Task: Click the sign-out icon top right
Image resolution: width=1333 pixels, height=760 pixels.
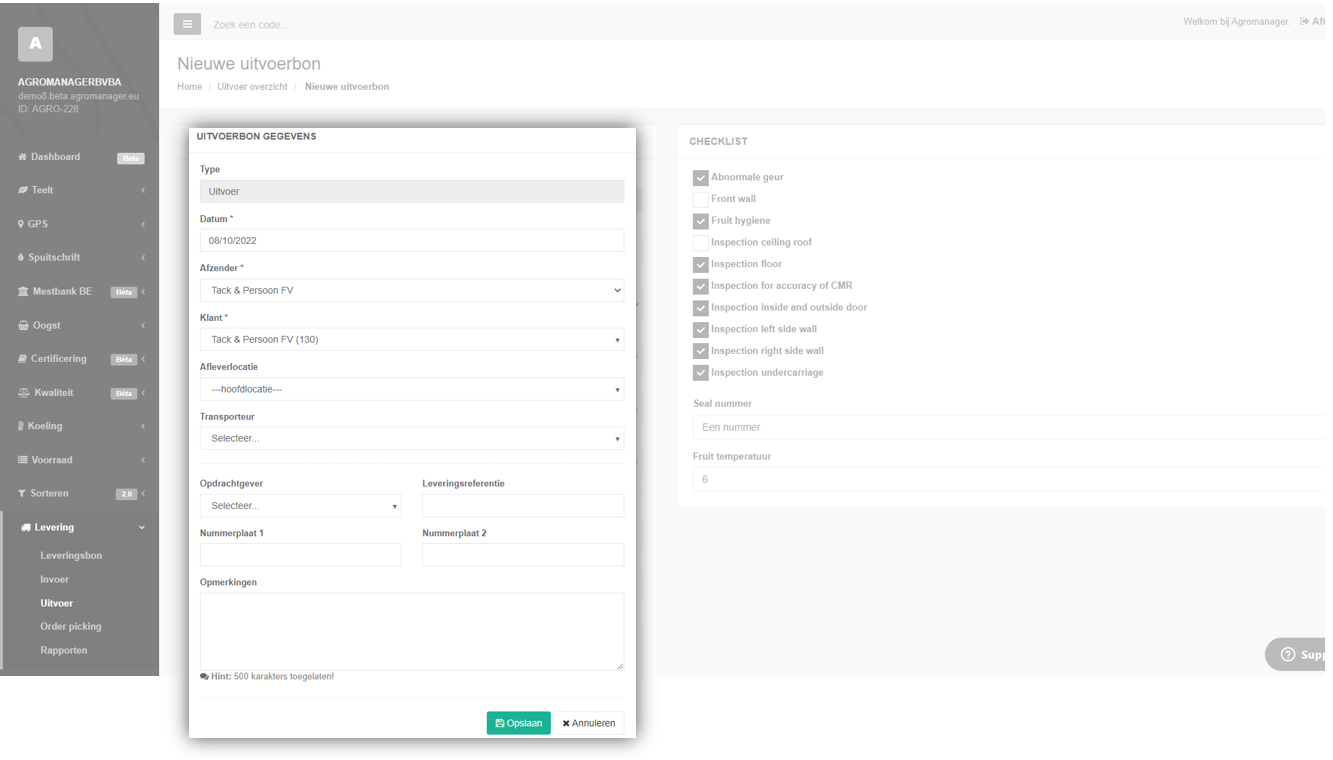Action: tap(1305, 21)
